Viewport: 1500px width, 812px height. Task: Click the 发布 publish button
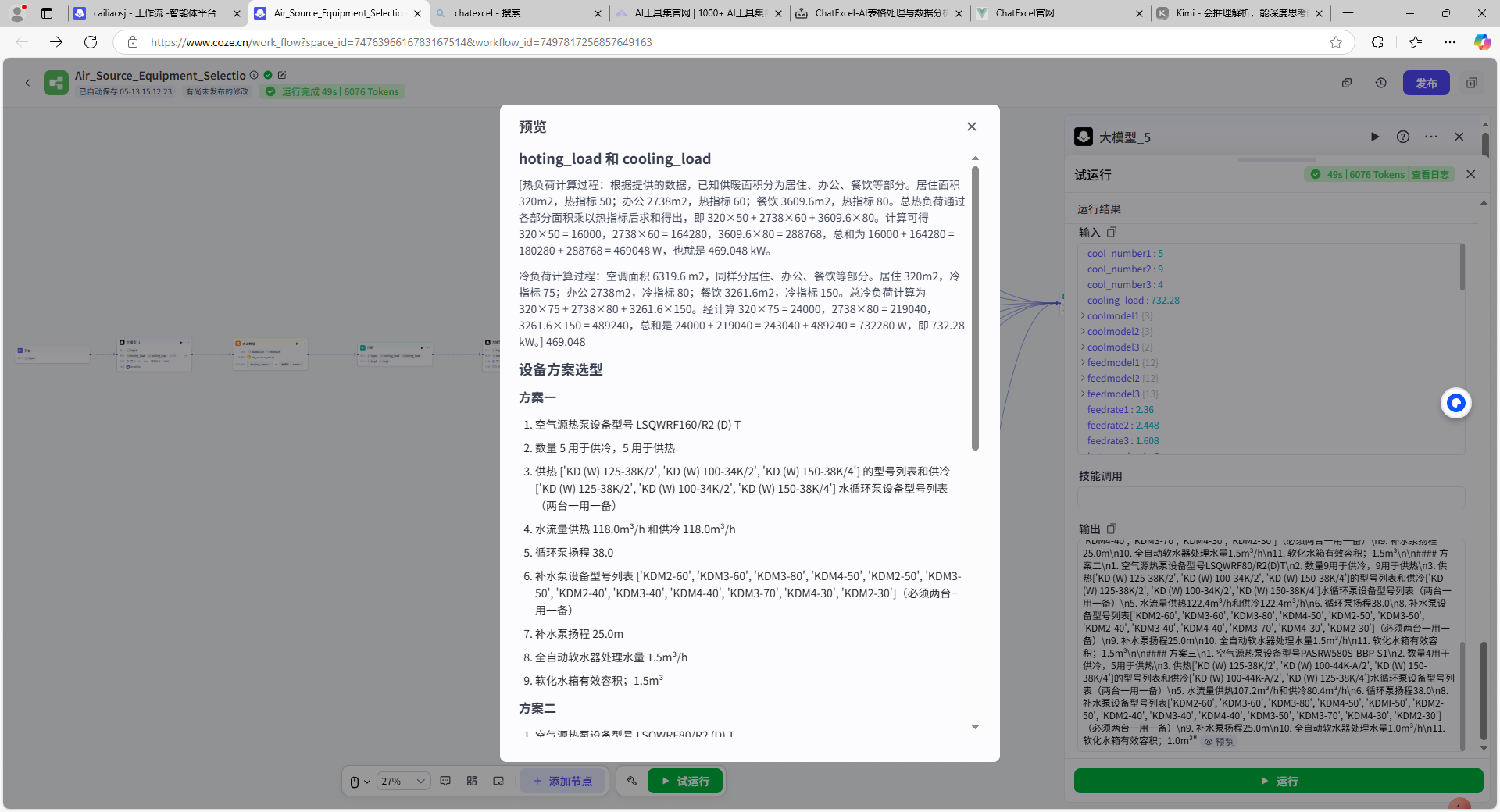pos(1427,83)
